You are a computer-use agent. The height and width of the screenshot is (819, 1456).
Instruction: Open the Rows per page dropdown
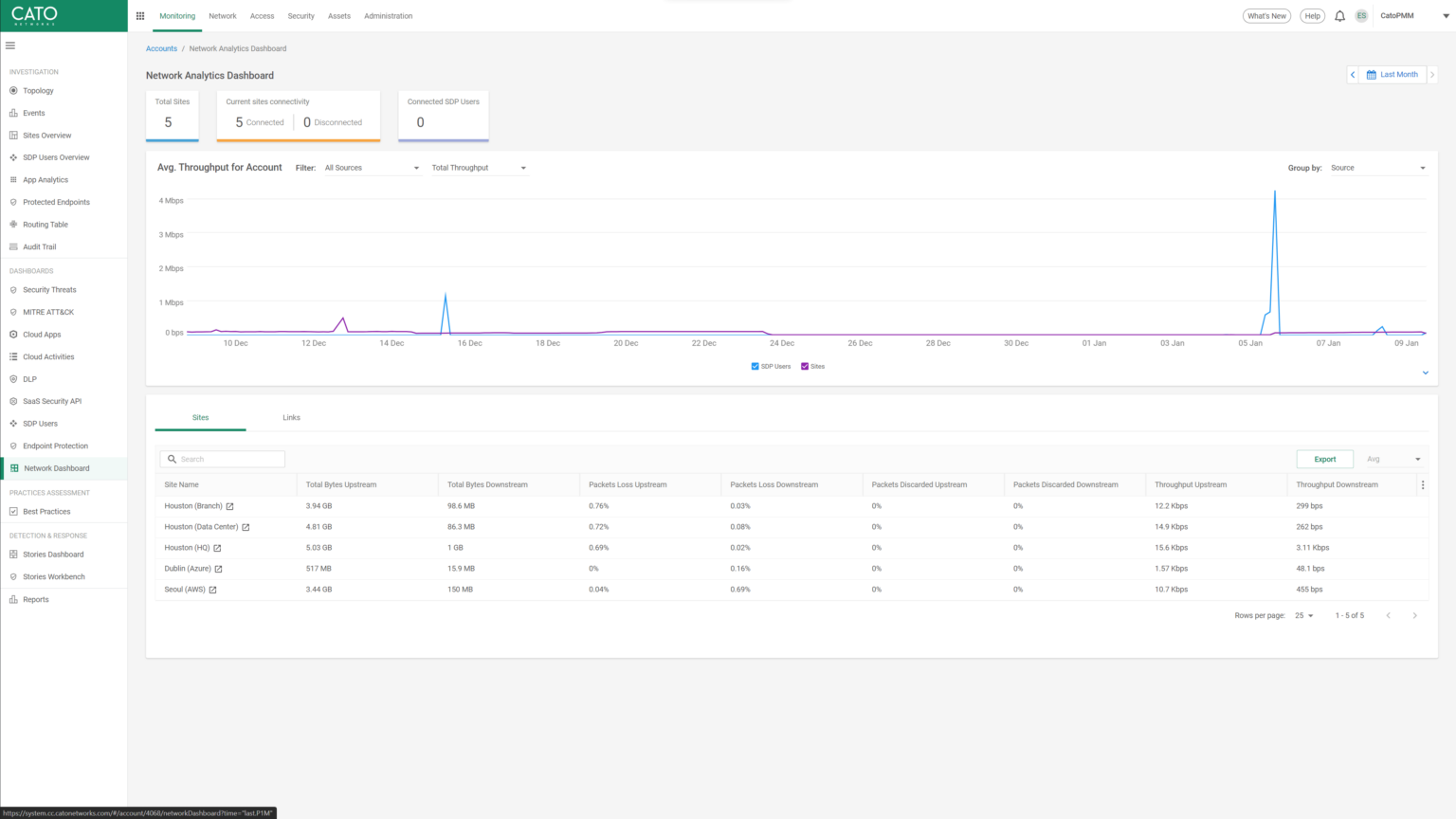pos(1303,615)
